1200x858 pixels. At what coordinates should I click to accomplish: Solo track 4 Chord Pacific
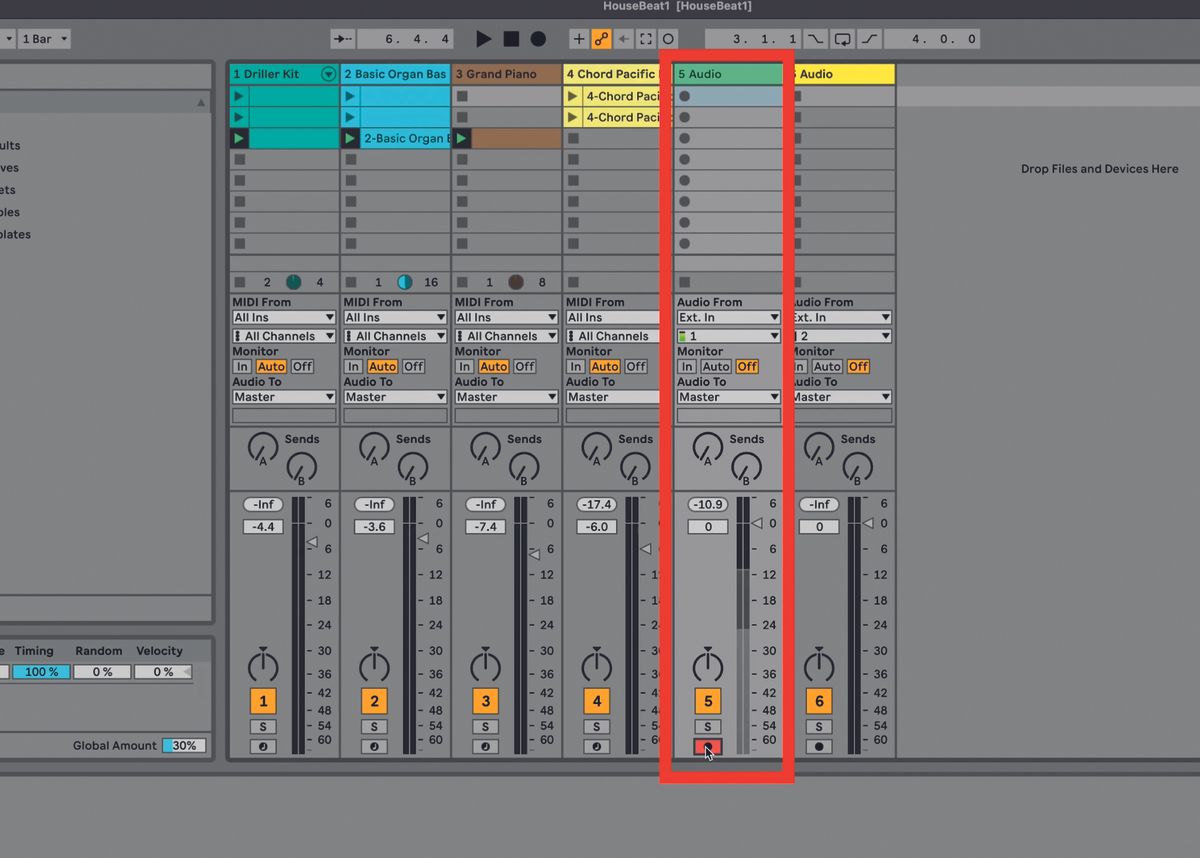click(596, 727)
